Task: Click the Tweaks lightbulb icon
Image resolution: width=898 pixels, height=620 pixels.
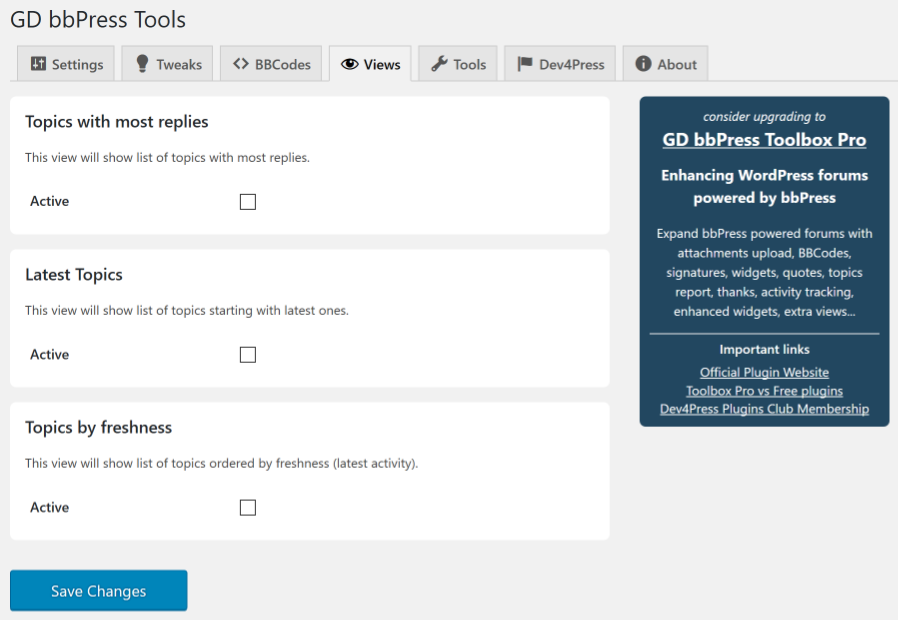Action: point(142,64)
